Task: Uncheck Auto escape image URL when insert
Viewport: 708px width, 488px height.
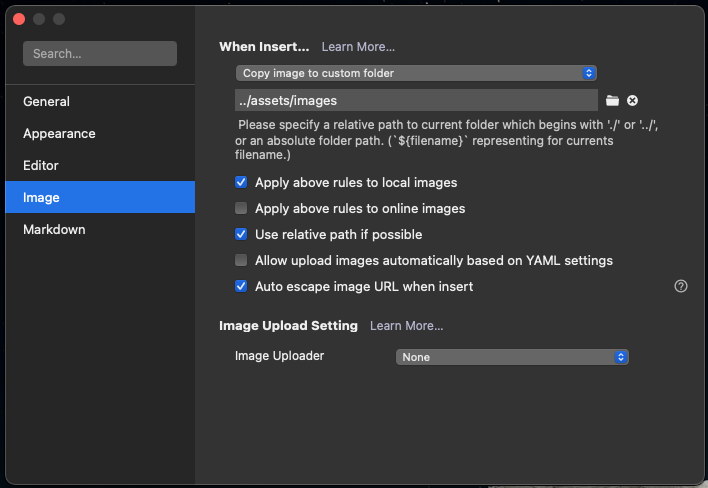Action: (241, 287)
